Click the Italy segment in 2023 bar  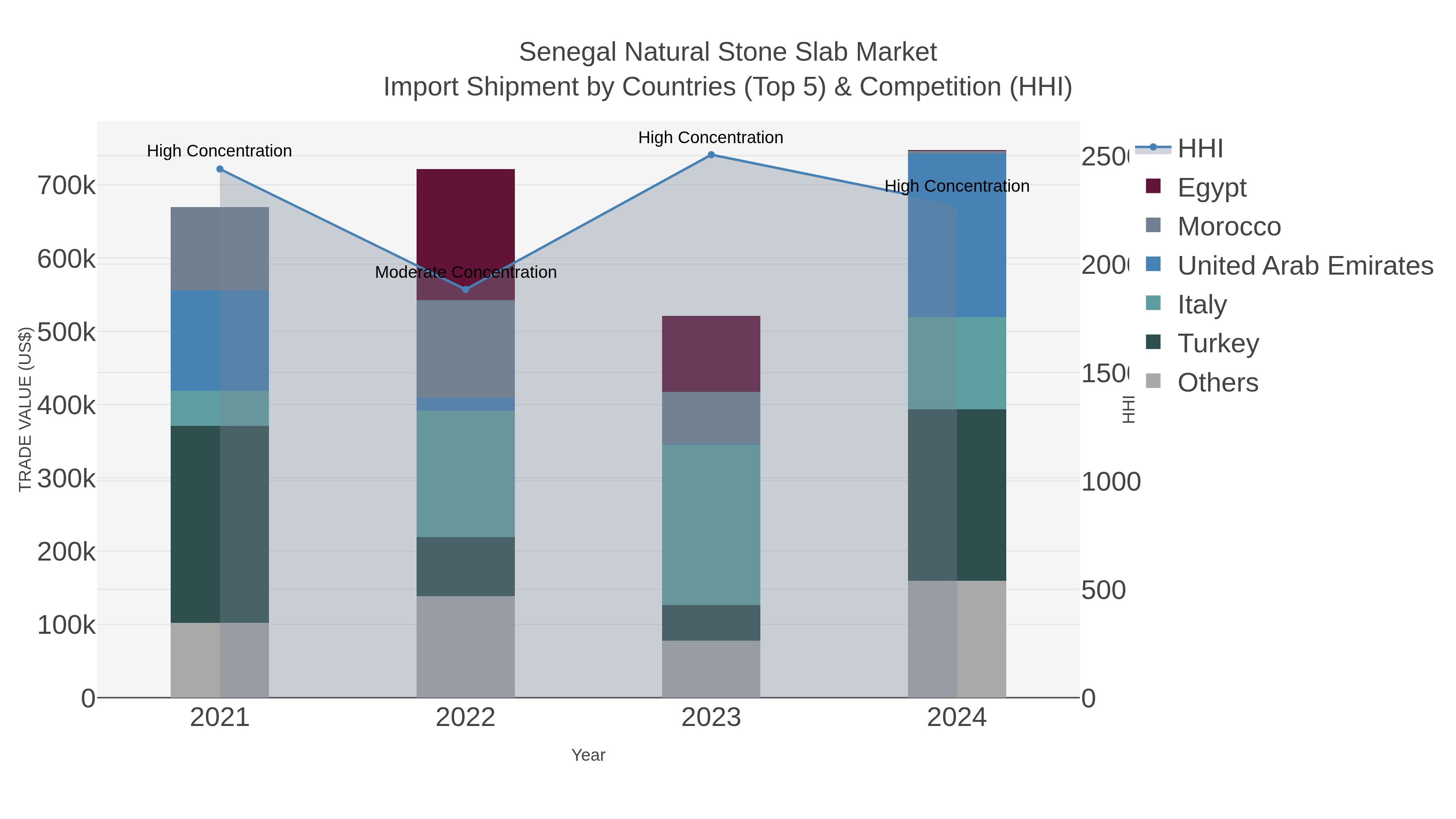pyautogui.click(x=711, y=525)
